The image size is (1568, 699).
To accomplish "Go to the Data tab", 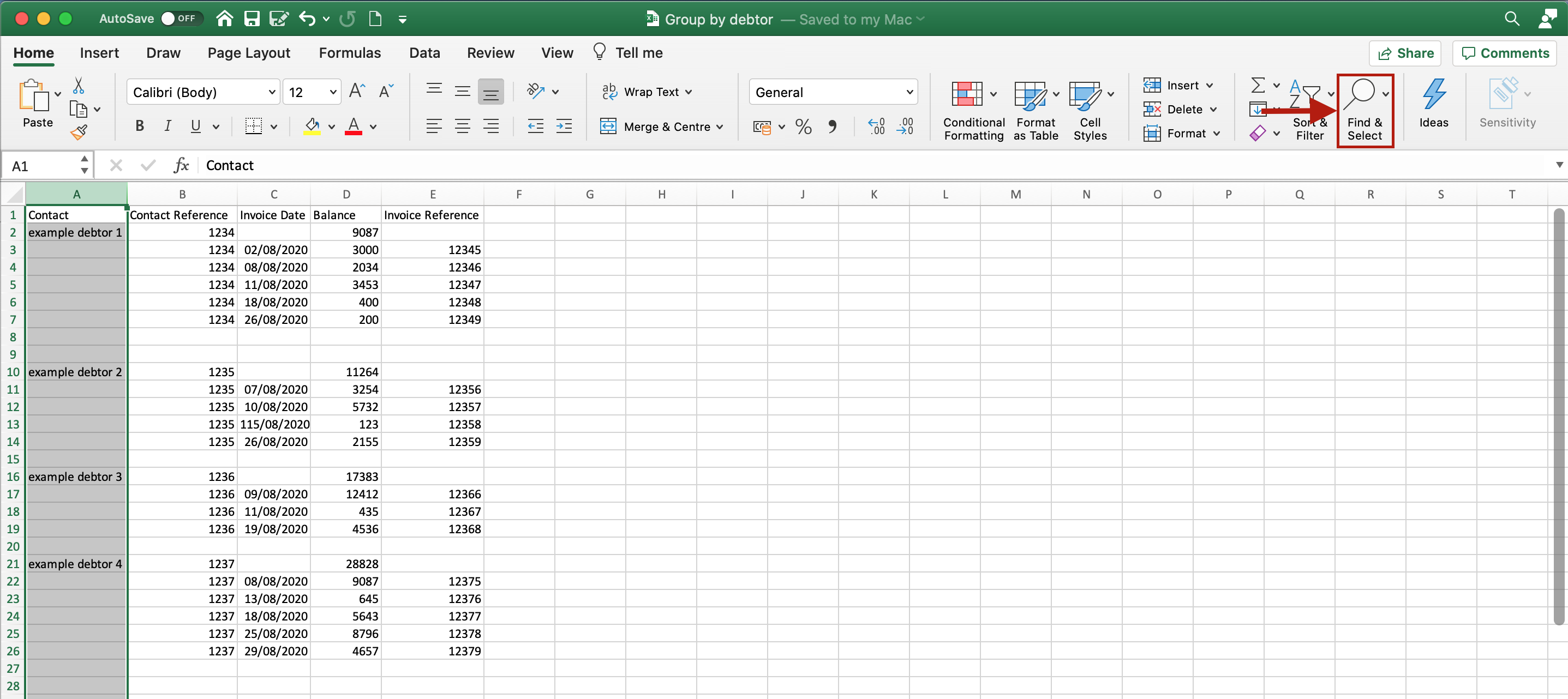I will (x=424, y=53).
